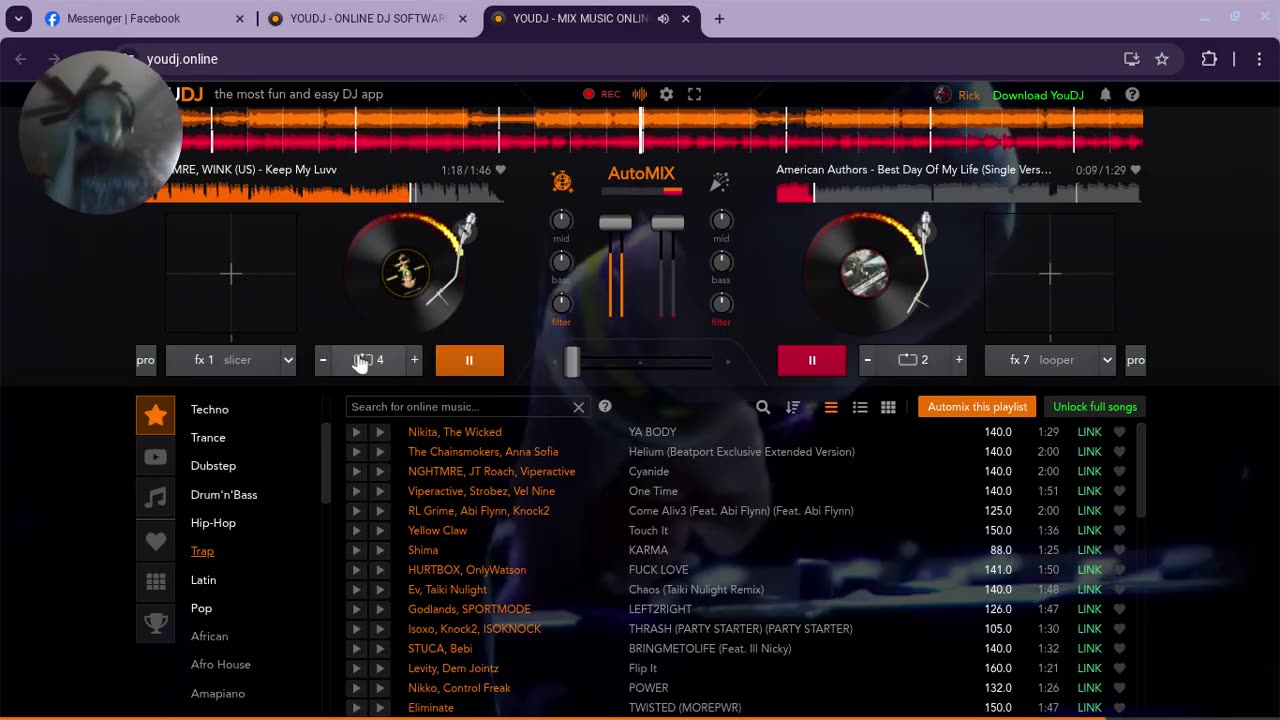Screen dimensions: 1280x720
Task: Clear the search field with the X
Action: (578, 407)
